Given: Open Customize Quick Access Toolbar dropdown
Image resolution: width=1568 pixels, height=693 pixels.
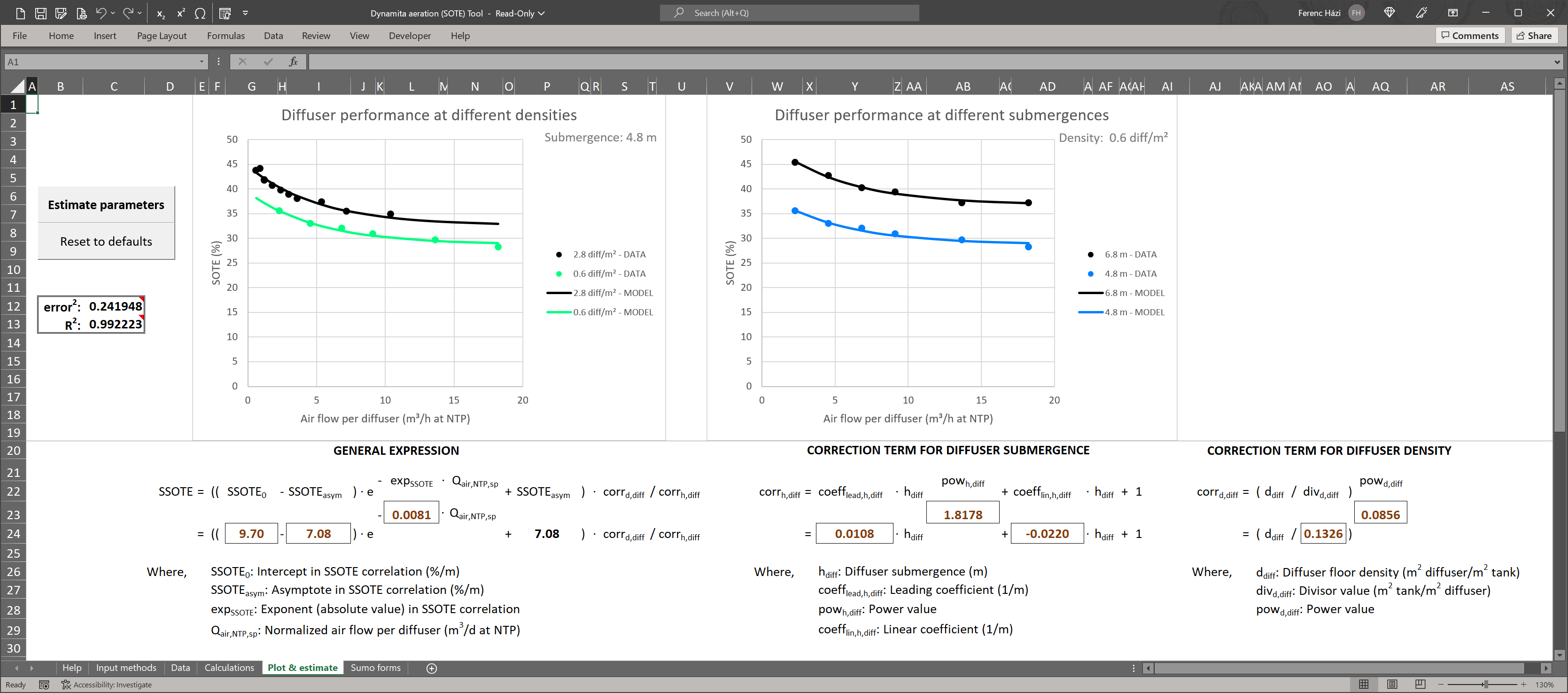Looking at the screenshot, I should (x=245, y=13).
